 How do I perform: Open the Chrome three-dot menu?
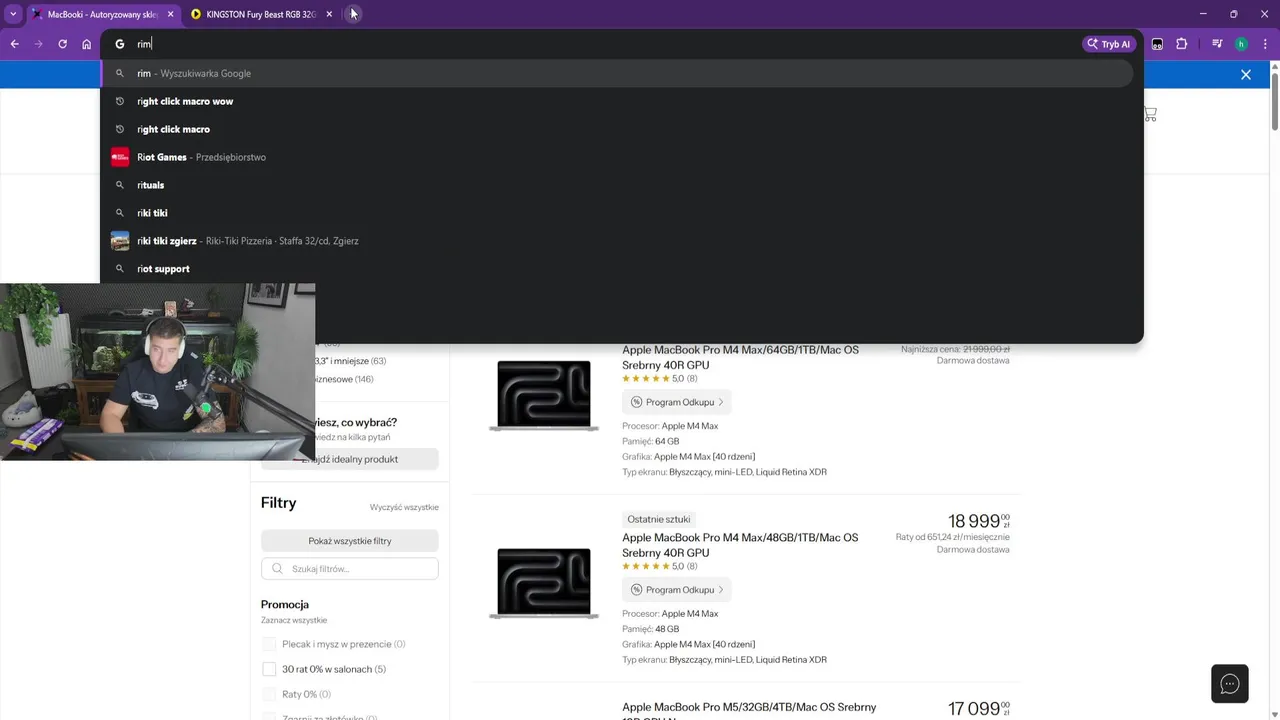pyautogui.click(x=1265, y=44)
